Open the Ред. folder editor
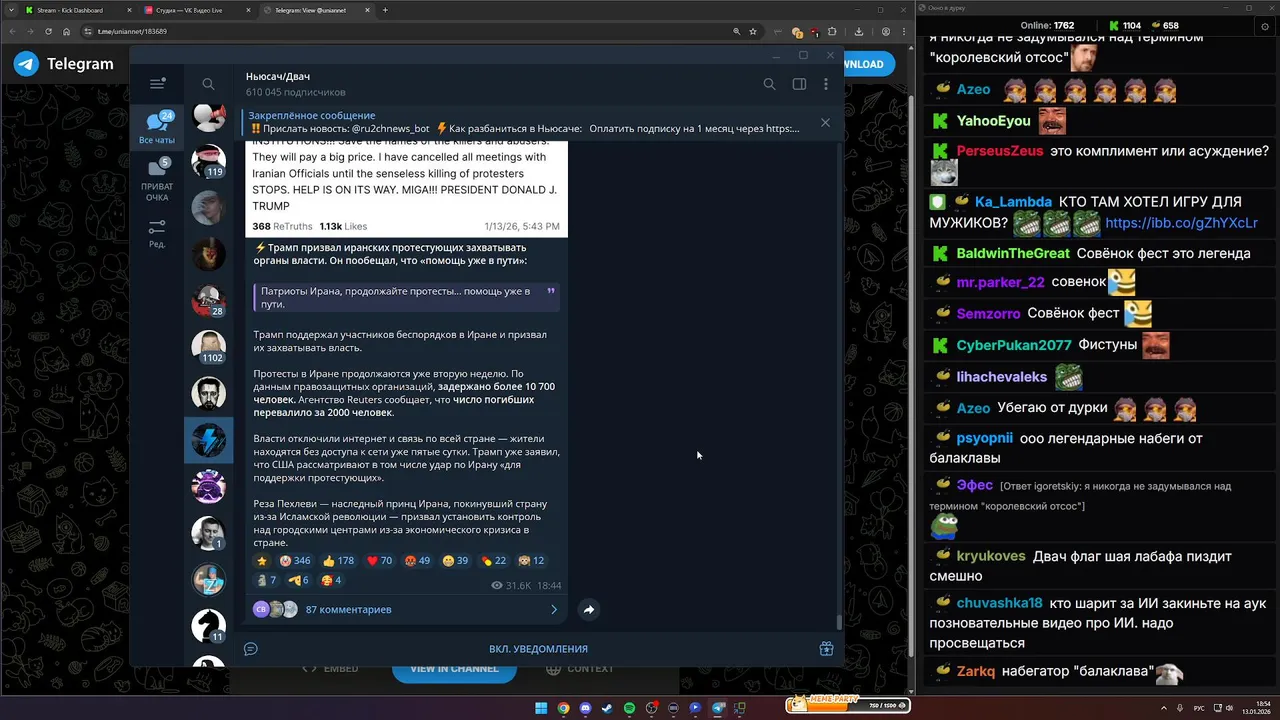This screenshot has height=720, width=1280. pos(157,233)
